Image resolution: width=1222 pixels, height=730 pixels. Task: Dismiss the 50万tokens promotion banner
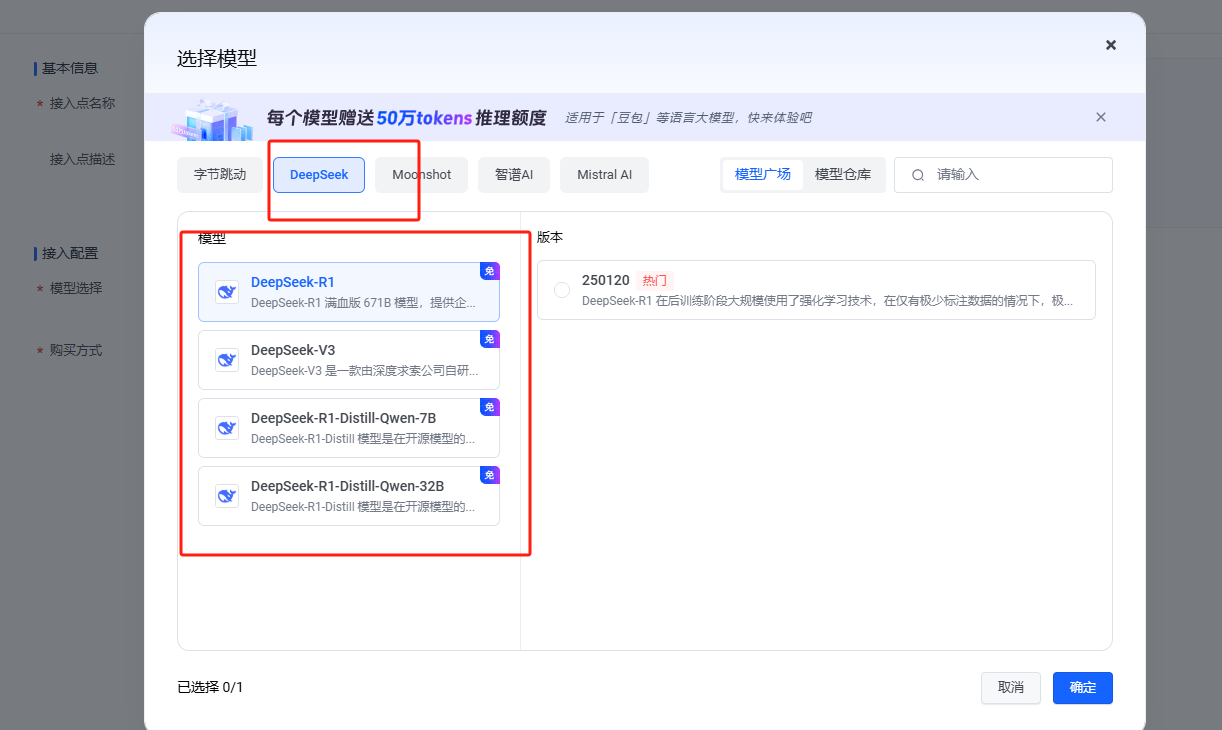[x=1100, y=117]
